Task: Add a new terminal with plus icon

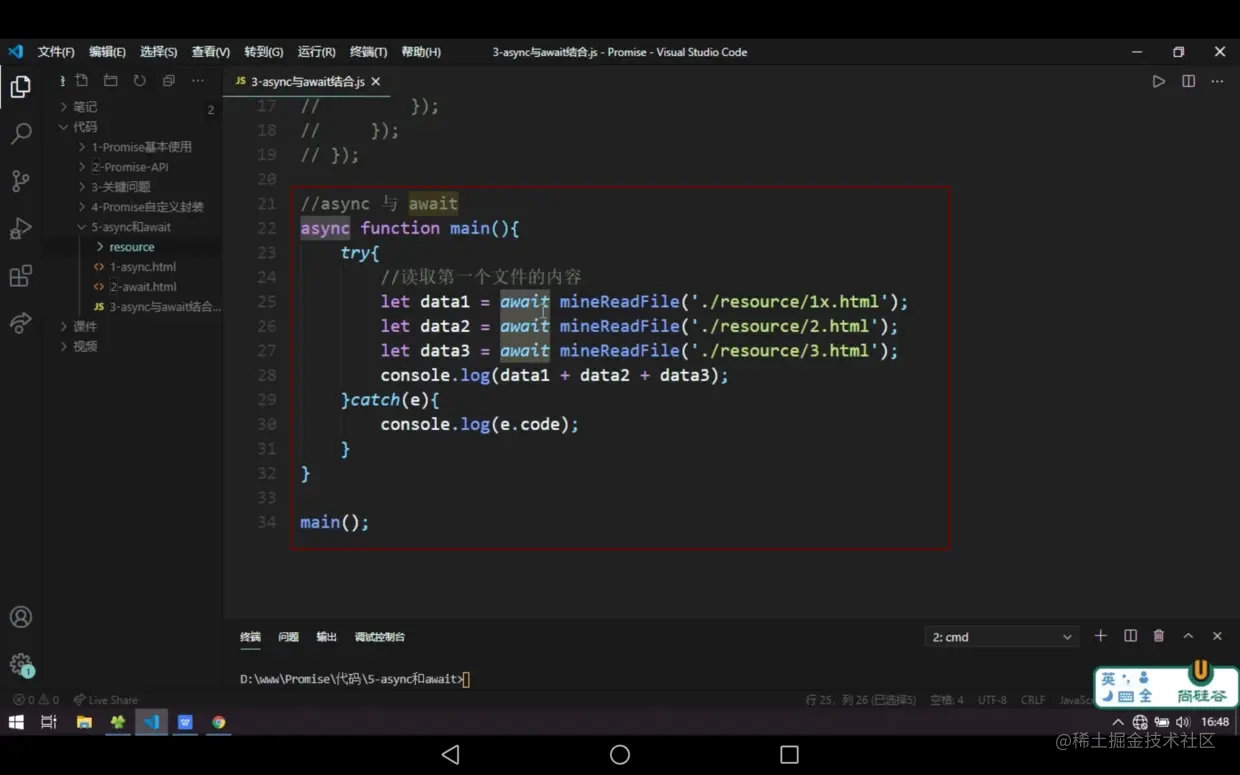Action: [1101, 636]
